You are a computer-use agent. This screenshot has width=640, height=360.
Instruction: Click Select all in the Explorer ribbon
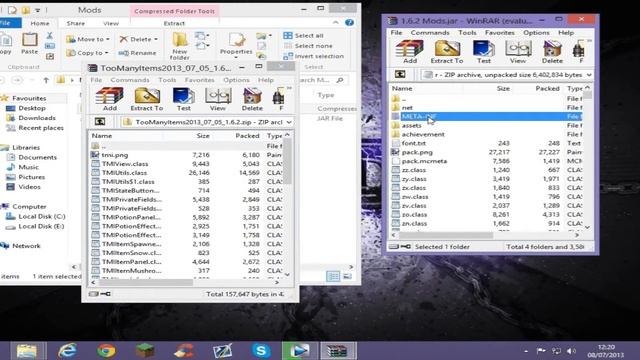303,36
